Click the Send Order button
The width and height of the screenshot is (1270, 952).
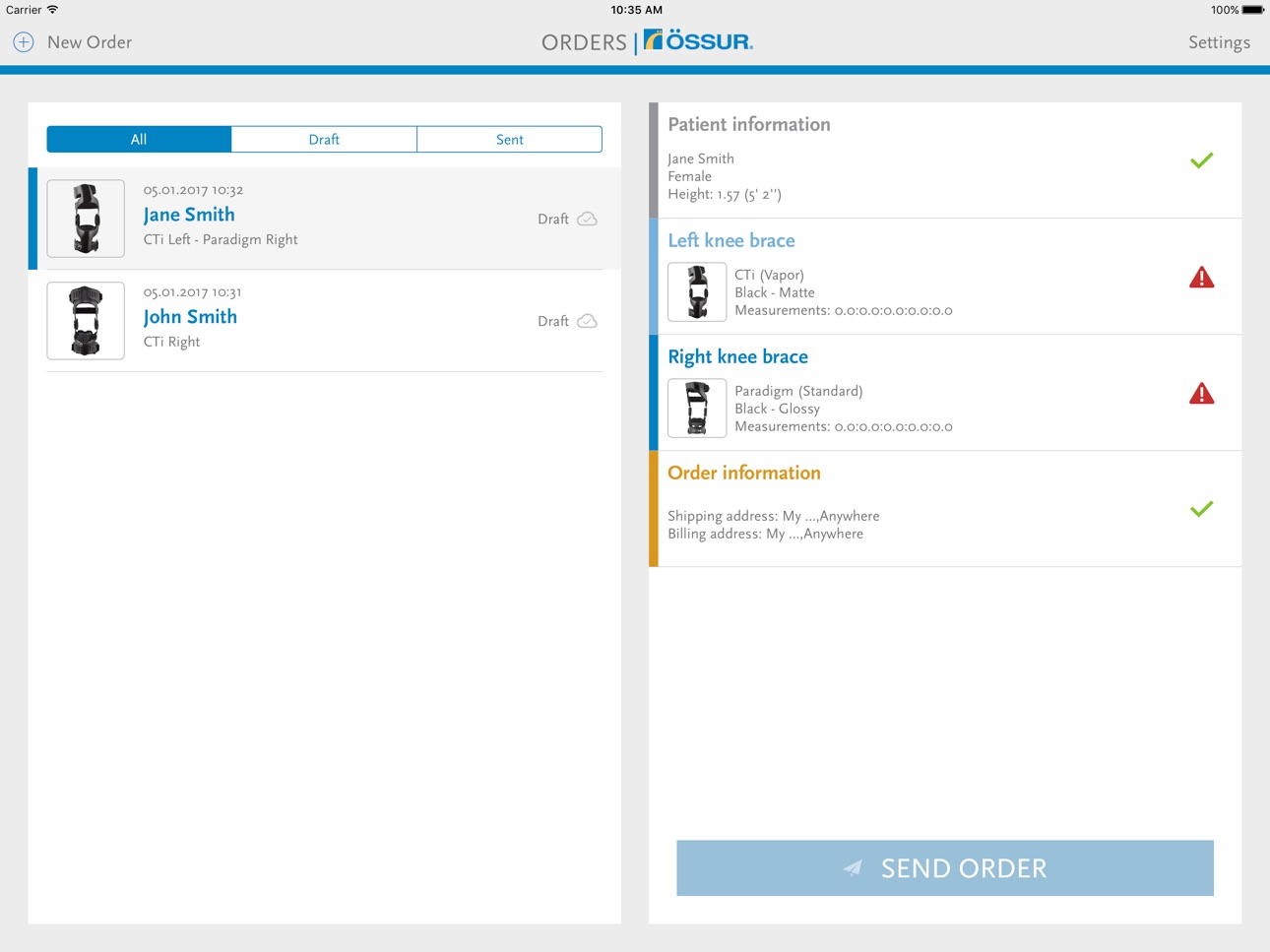pyautogui.click(x=945, y=868)
